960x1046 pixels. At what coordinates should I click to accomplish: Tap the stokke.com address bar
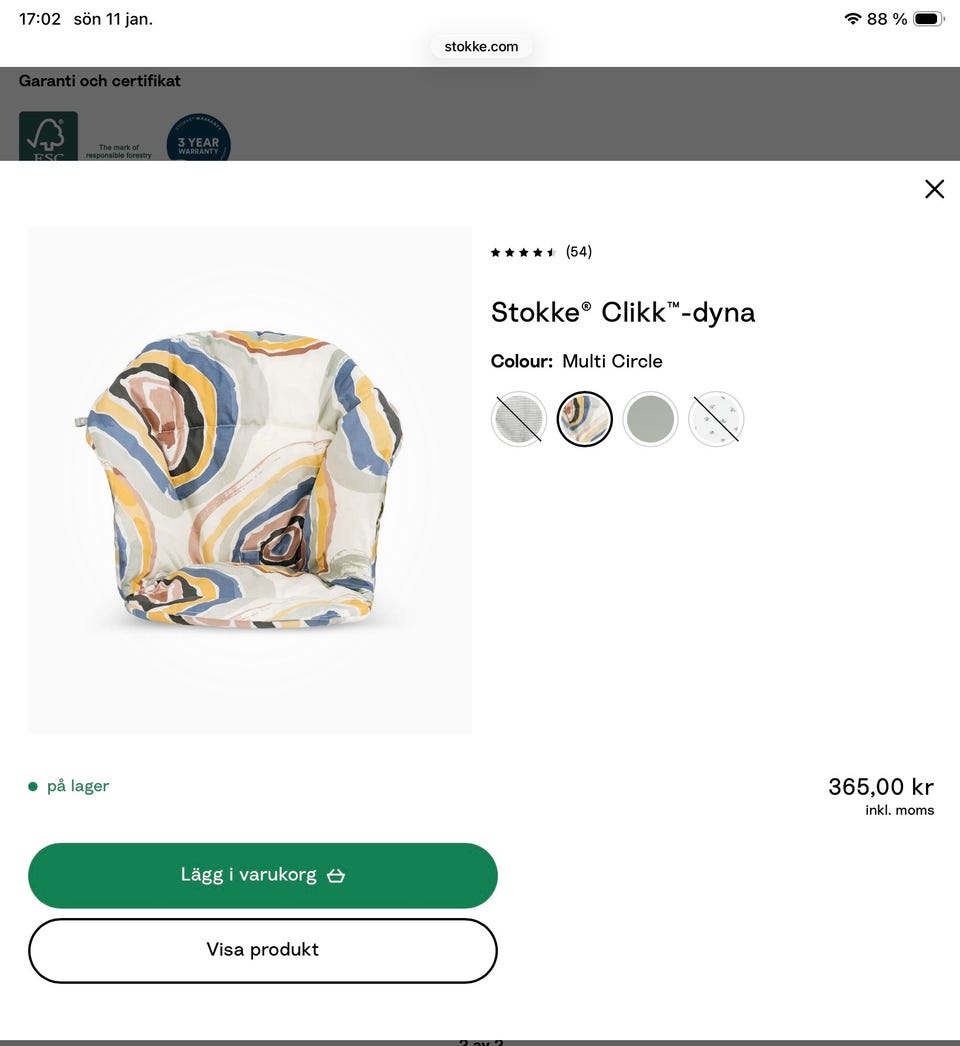(481, 46)
